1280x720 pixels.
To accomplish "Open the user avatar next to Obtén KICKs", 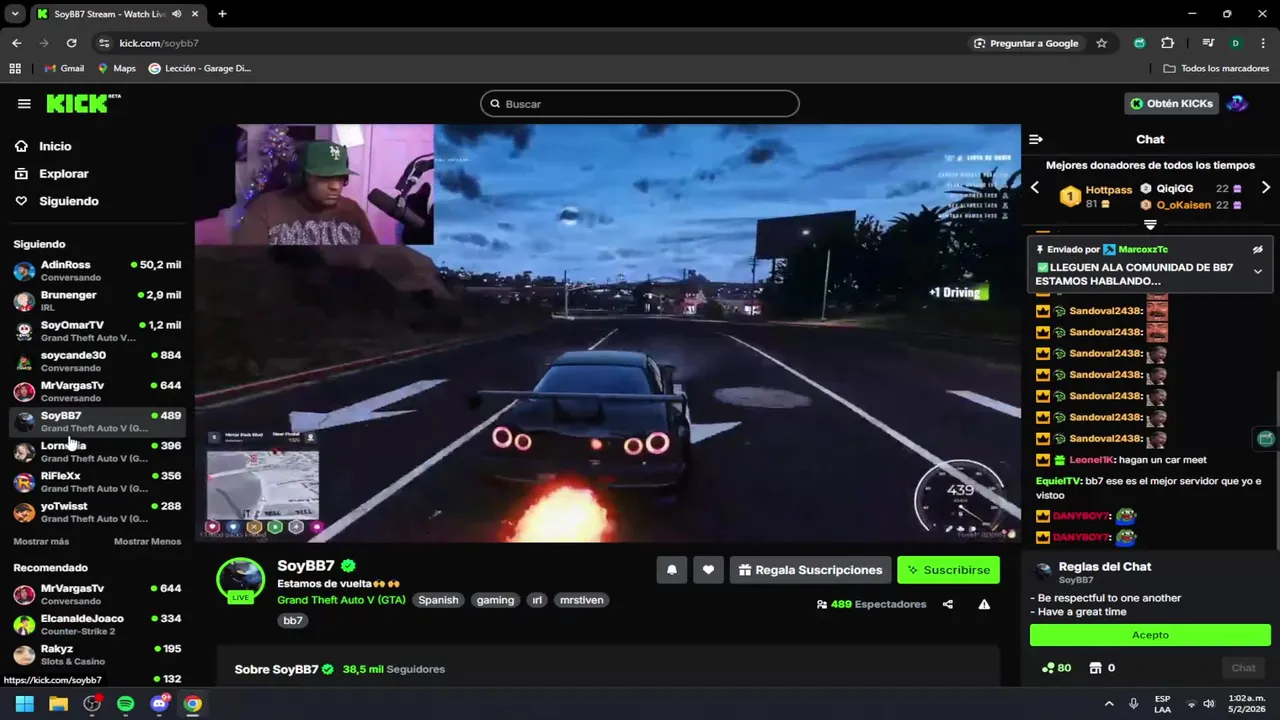I will pyautogui.click(x=1237, y=104).
